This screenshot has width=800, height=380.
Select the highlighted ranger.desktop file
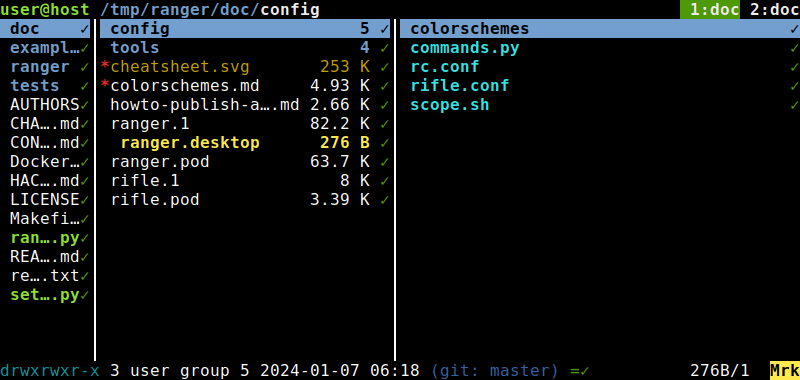[x=245, y=143]
